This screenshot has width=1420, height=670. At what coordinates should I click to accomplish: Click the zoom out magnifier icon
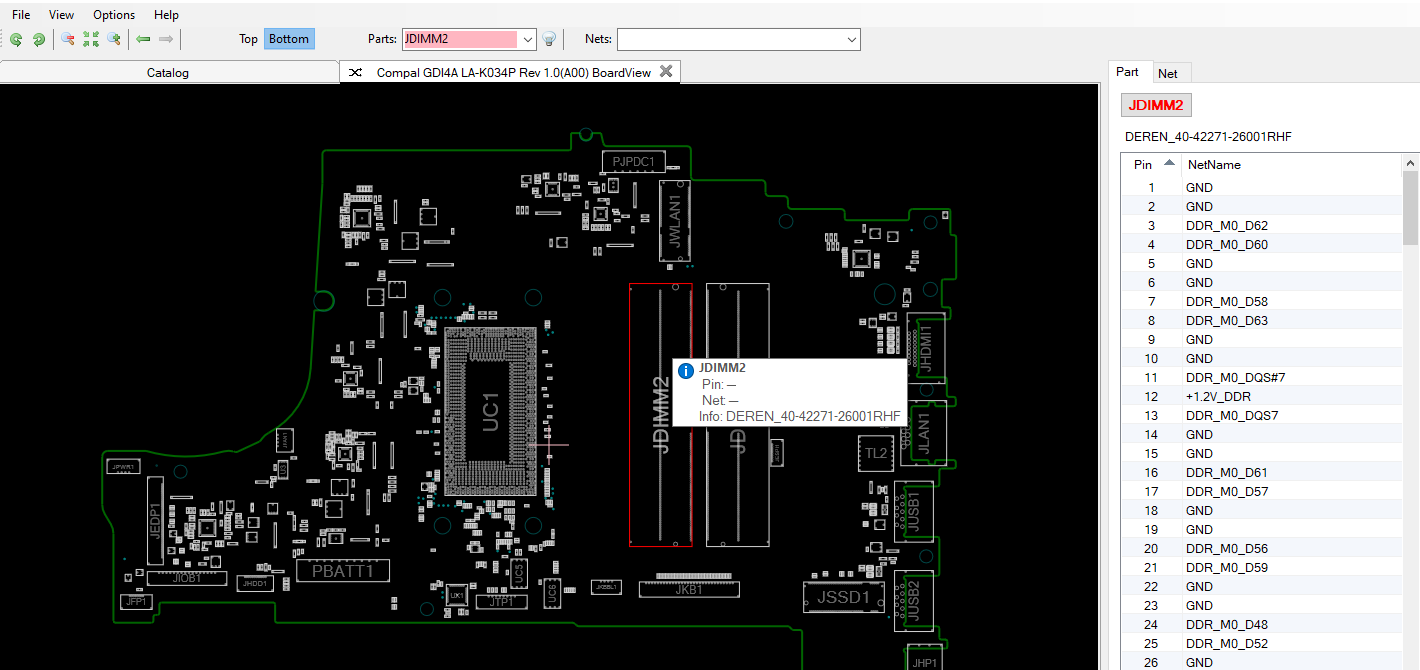click(67, 39)
